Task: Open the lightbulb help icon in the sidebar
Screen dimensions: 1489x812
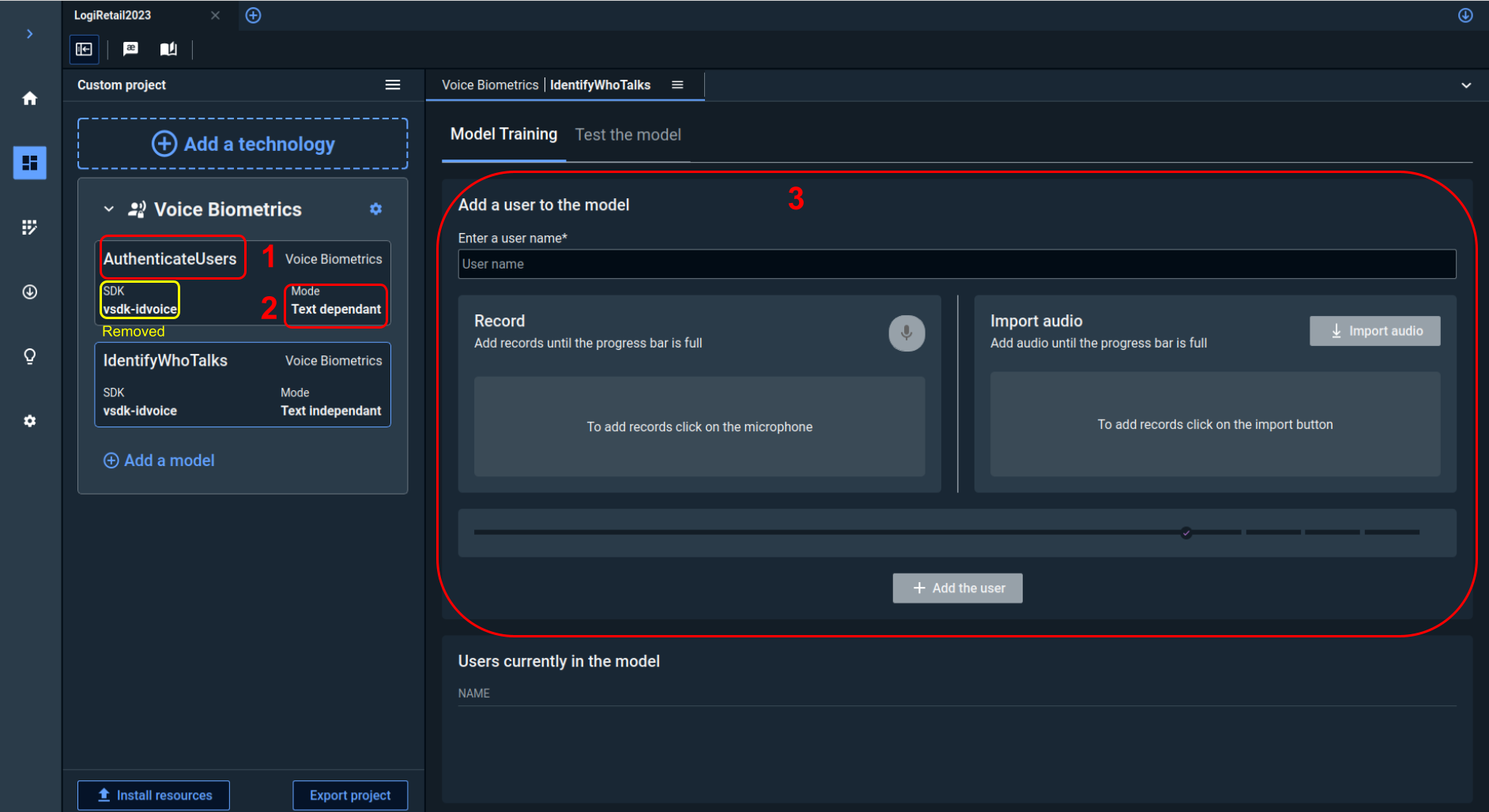Action: tap(29, 355)
